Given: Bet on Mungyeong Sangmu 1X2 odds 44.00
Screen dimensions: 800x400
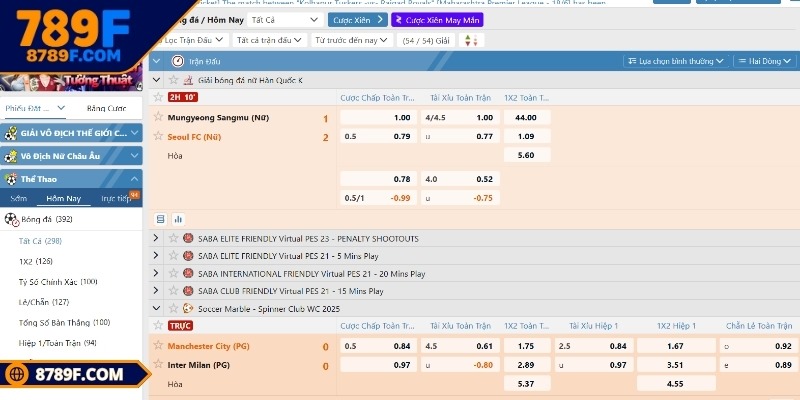Looking at the screenshot, I should 527,117.
